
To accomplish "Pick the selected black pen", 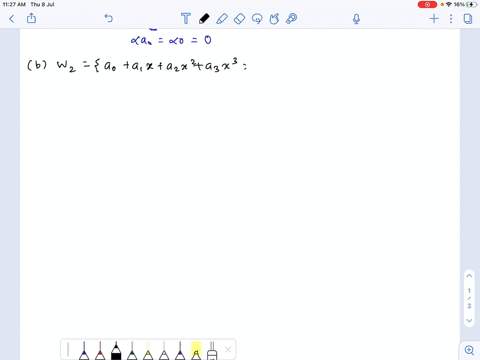I will click(116, 351).
